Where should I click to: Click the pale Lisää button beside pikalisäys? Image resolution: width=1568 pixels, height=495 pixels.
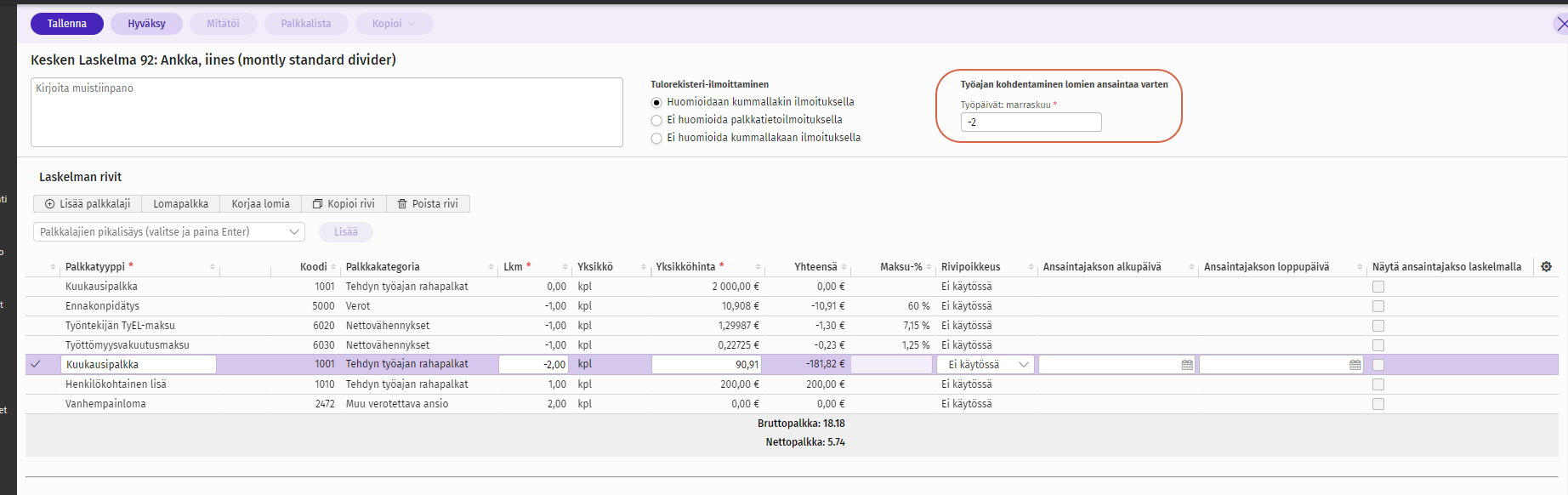point(345,231)
